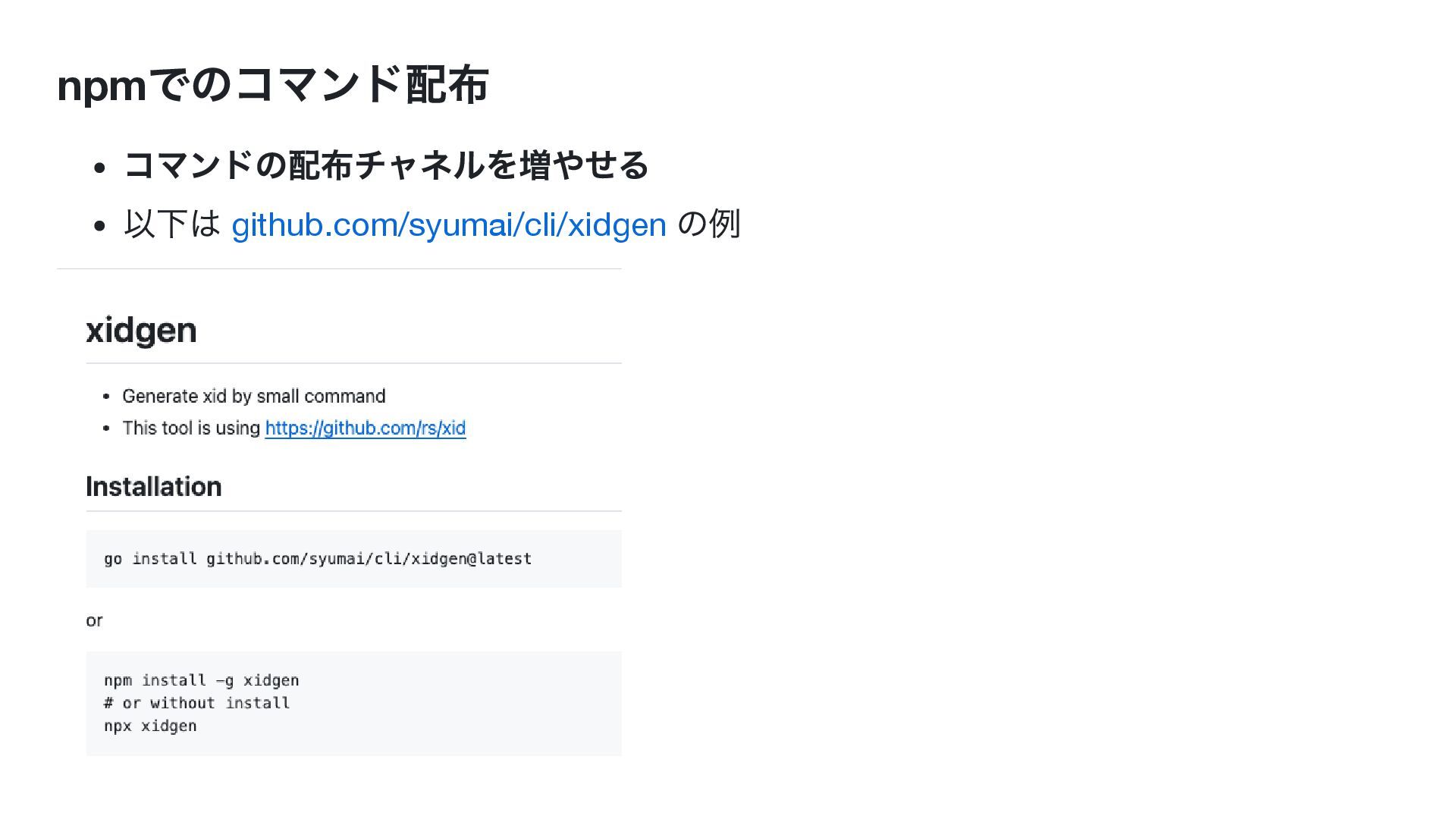
Task: Click the 'This tool is using' text
Action: (x=191, y=428)
